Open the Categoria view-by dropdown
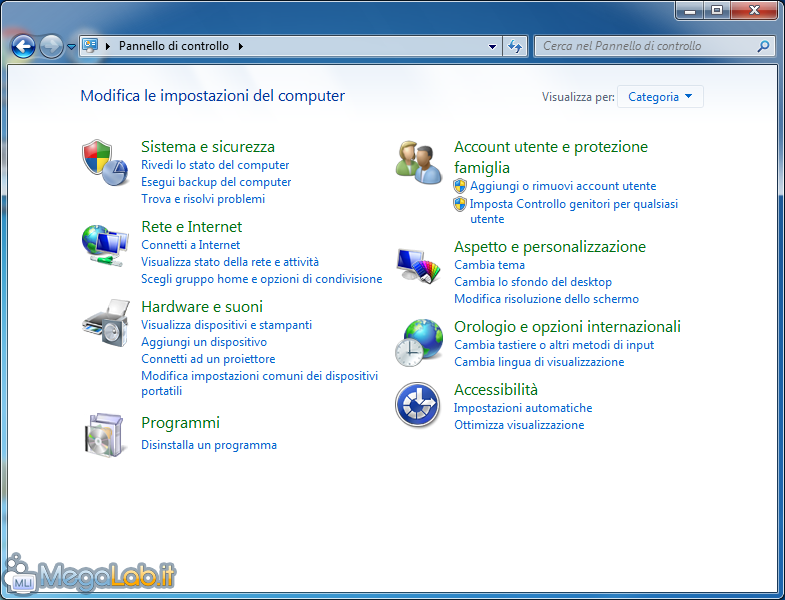This screenshot has height=600, width=785. (660, 97)
